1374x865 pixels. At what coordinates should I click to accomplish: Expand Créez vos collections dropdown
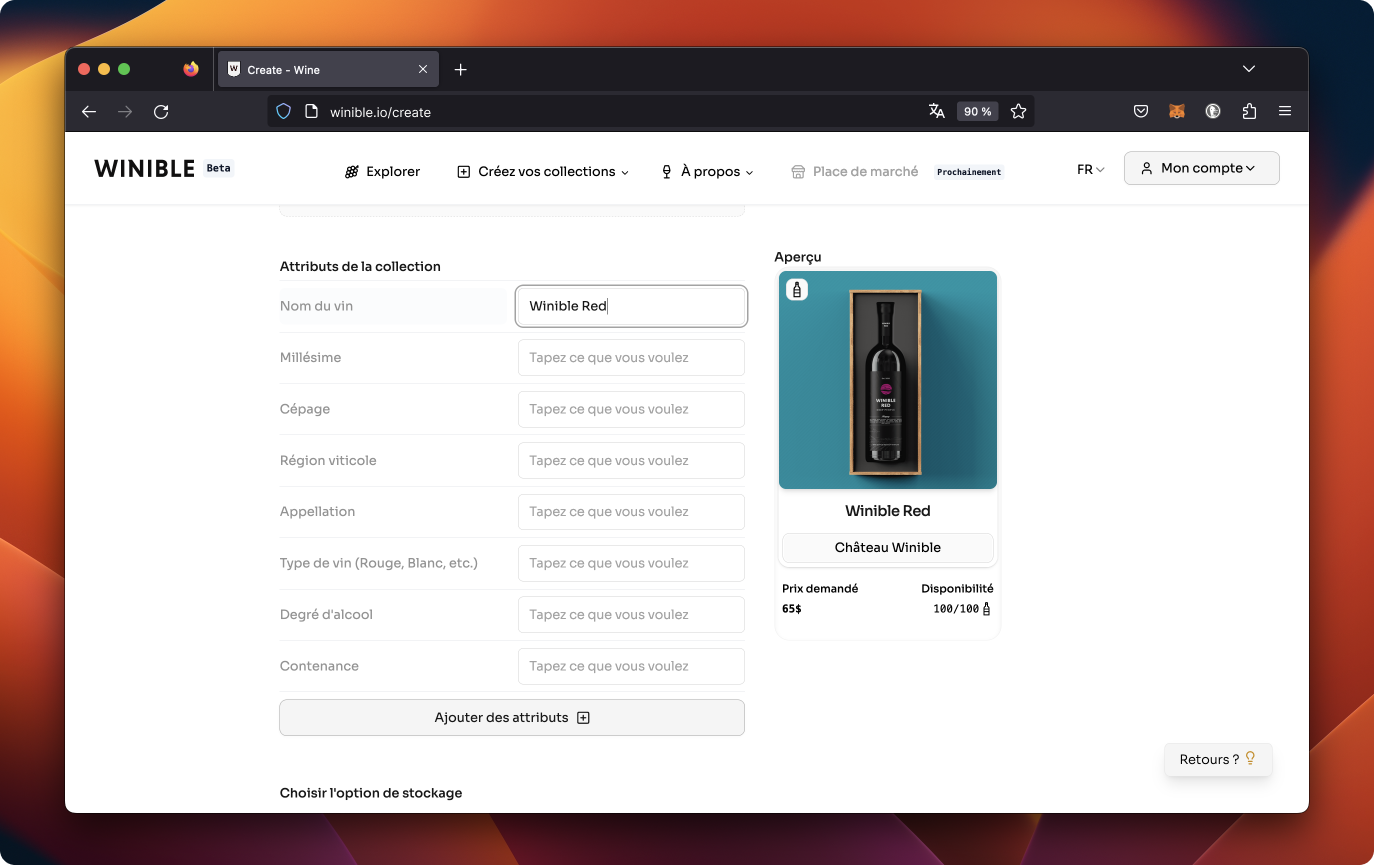pyautogui.click(x=543, y=172)
